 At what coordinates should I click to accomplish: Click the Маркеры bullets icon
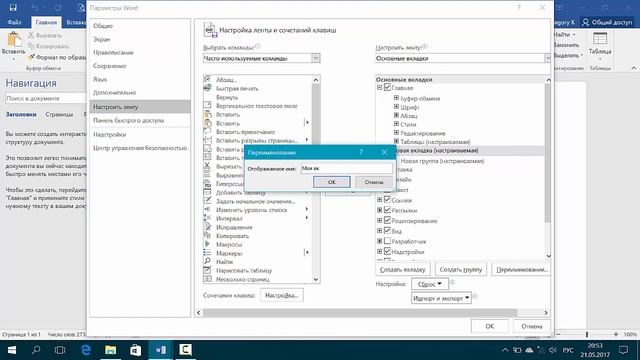207,253
